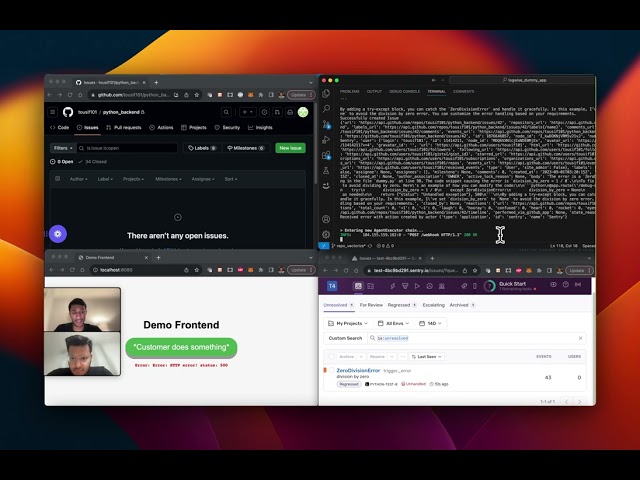Screen dimensions: 640x480
Task: Open Sentry All Envs dropdown
Action: coord(393,323)
